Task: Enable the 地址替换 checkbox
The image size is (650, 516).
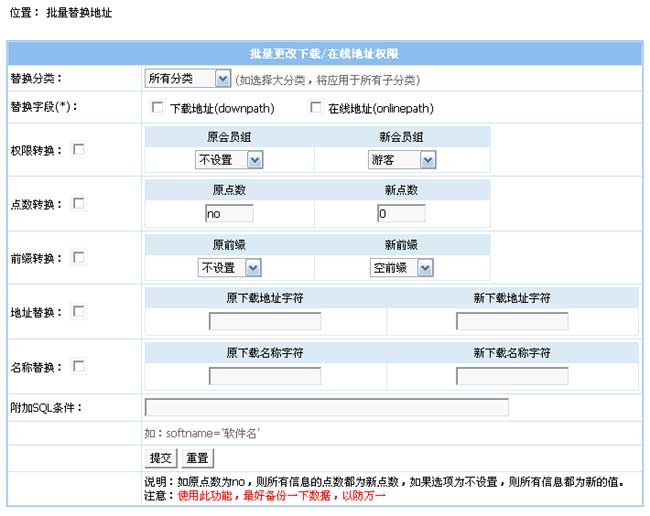Action: (79, 312)
